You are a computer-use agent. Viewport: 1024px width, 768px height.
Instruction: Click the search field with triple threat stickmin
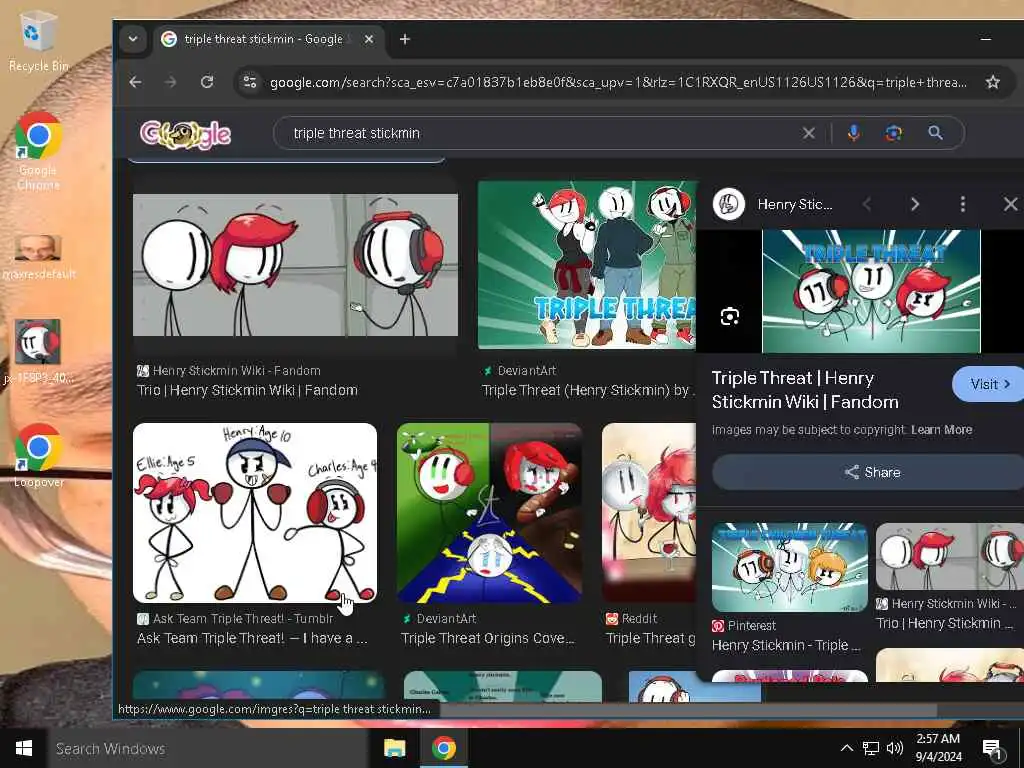click(x=542, y=133)
